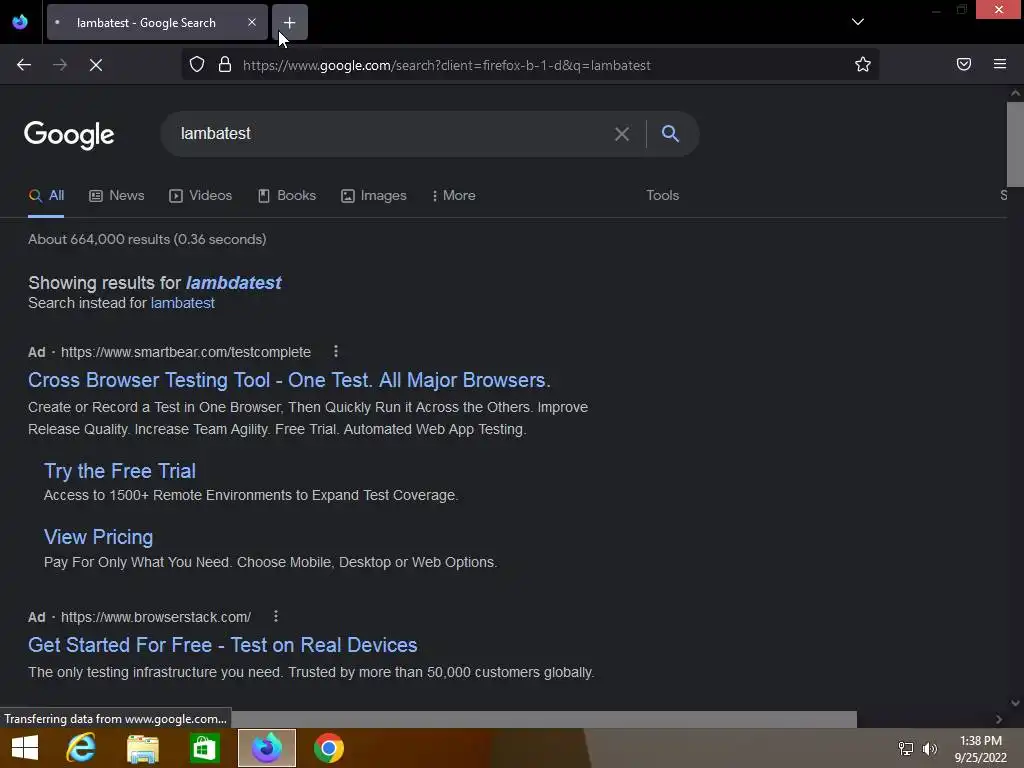This screenshot has width=1024, height=768.
Task: Go forward to the next page
Action: click(x=60, y=65)
